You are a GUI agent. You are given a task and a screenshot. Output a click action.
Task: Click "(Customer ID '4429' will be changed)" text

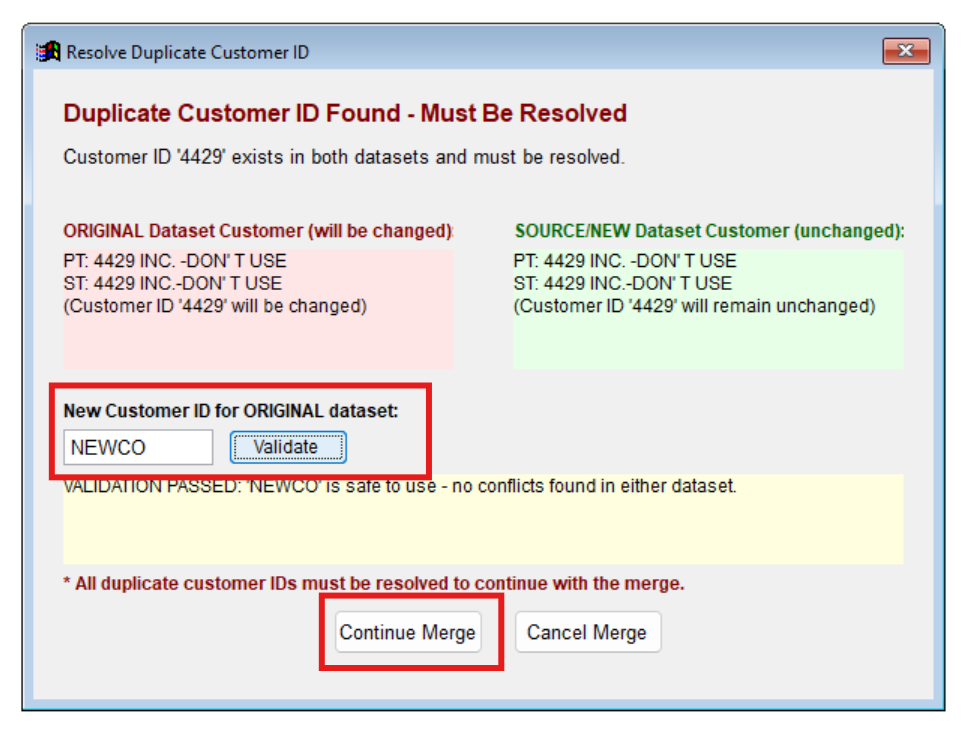(215, 306)
